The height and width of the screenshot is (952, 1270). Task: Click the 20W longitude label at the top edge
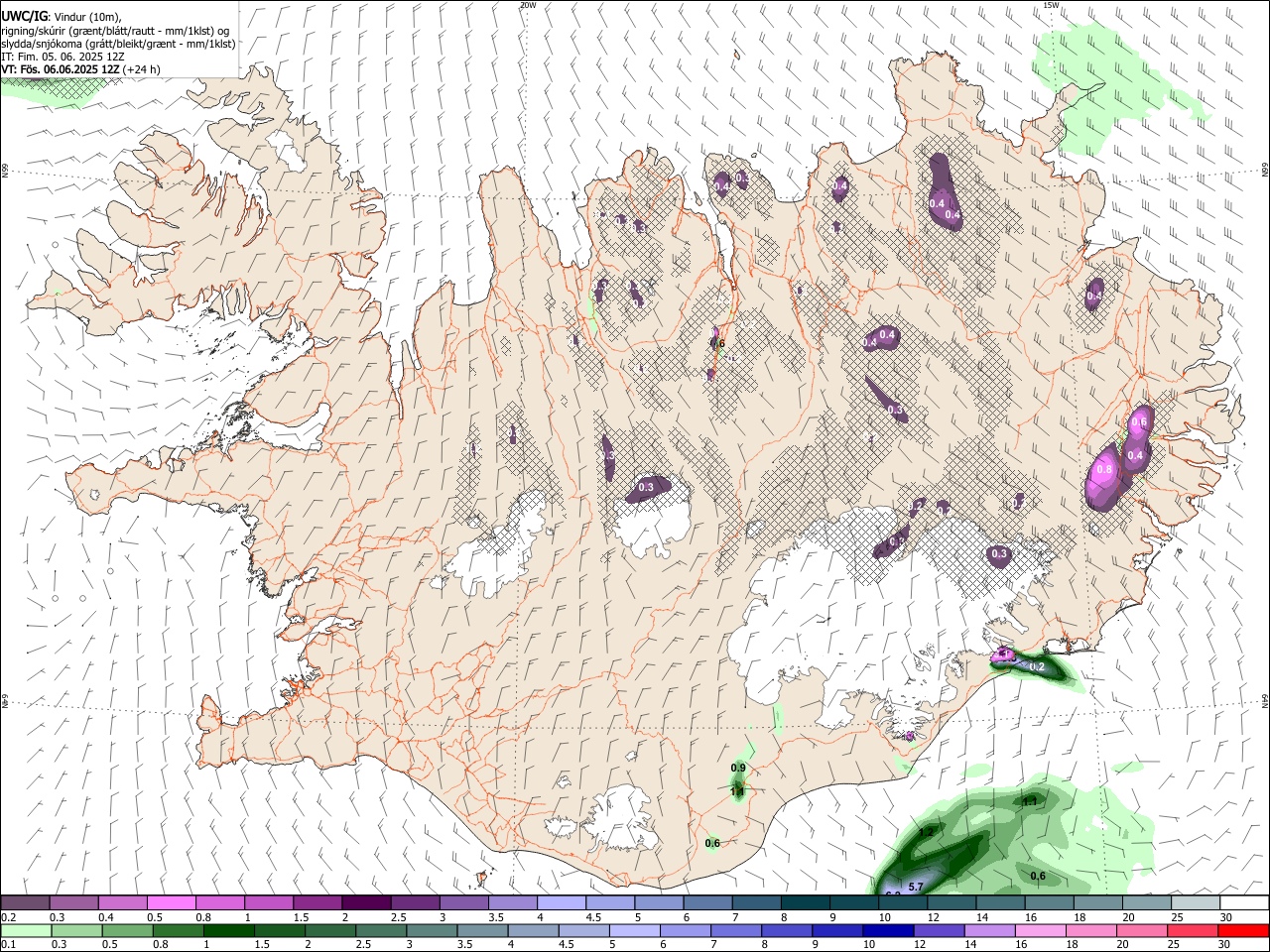528,5
